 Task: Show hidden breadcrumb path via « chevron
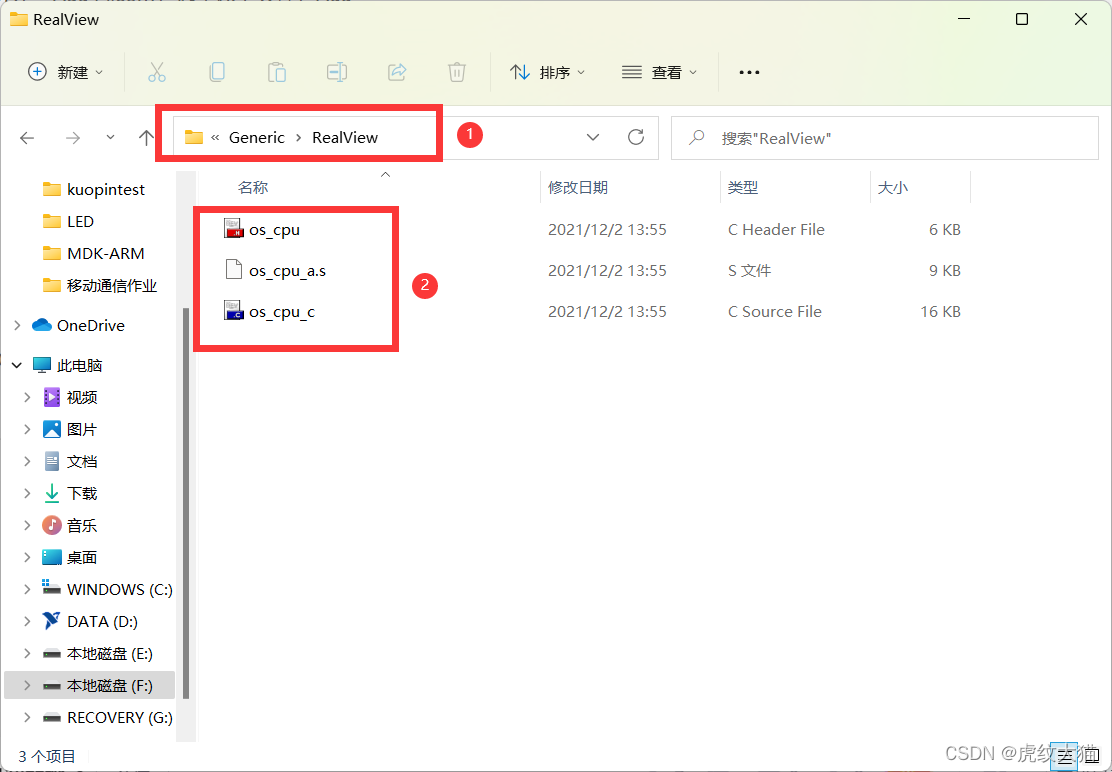click(215, 138)
